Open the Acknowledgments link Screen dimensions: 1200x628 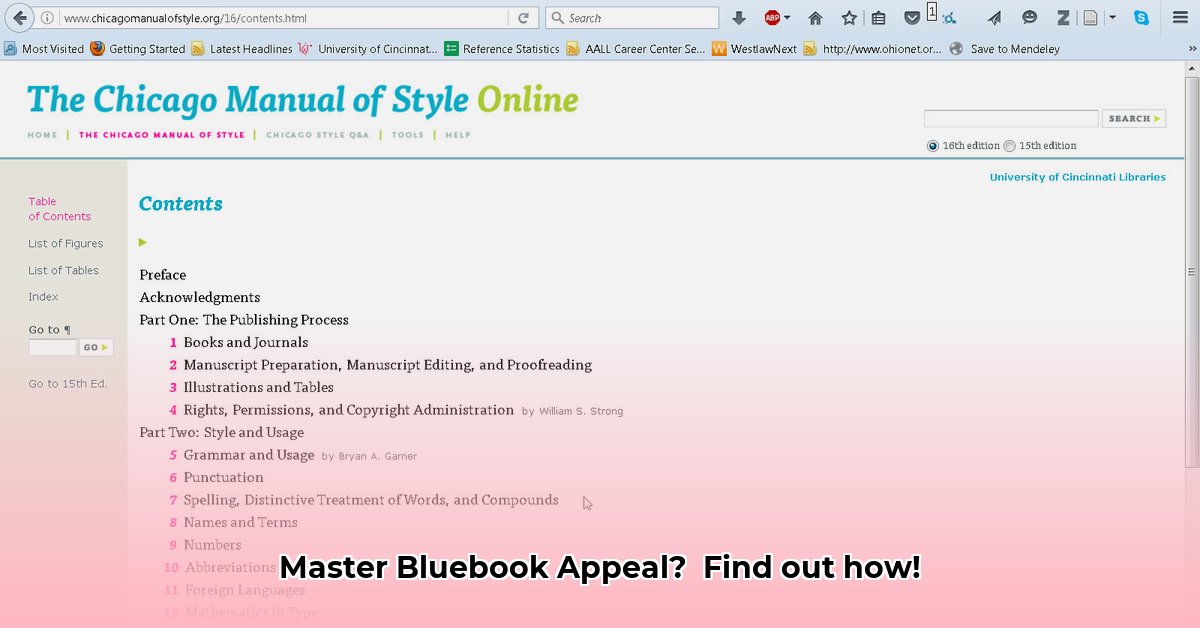pyautogui.click(x=200, y=297)
